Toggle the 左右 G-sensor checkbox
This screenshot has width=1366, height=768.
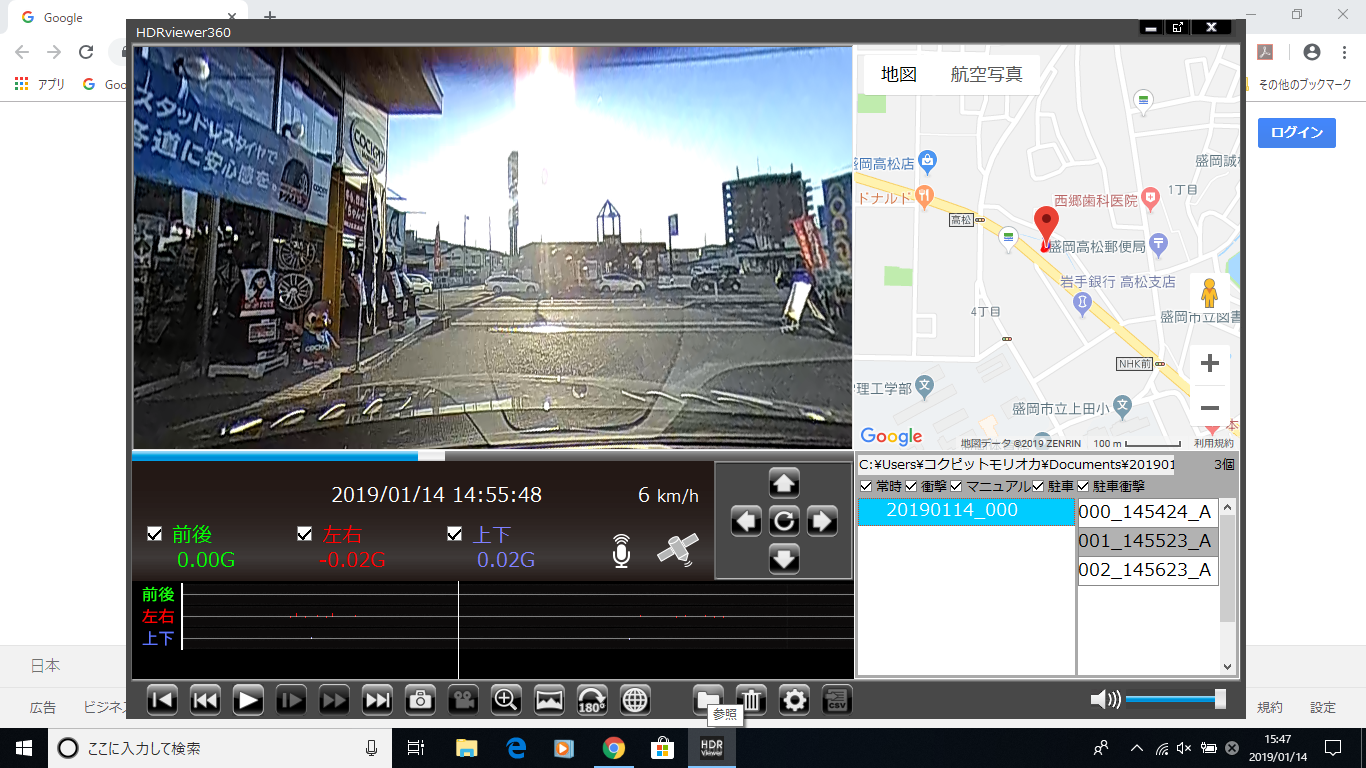coord(305,534)
